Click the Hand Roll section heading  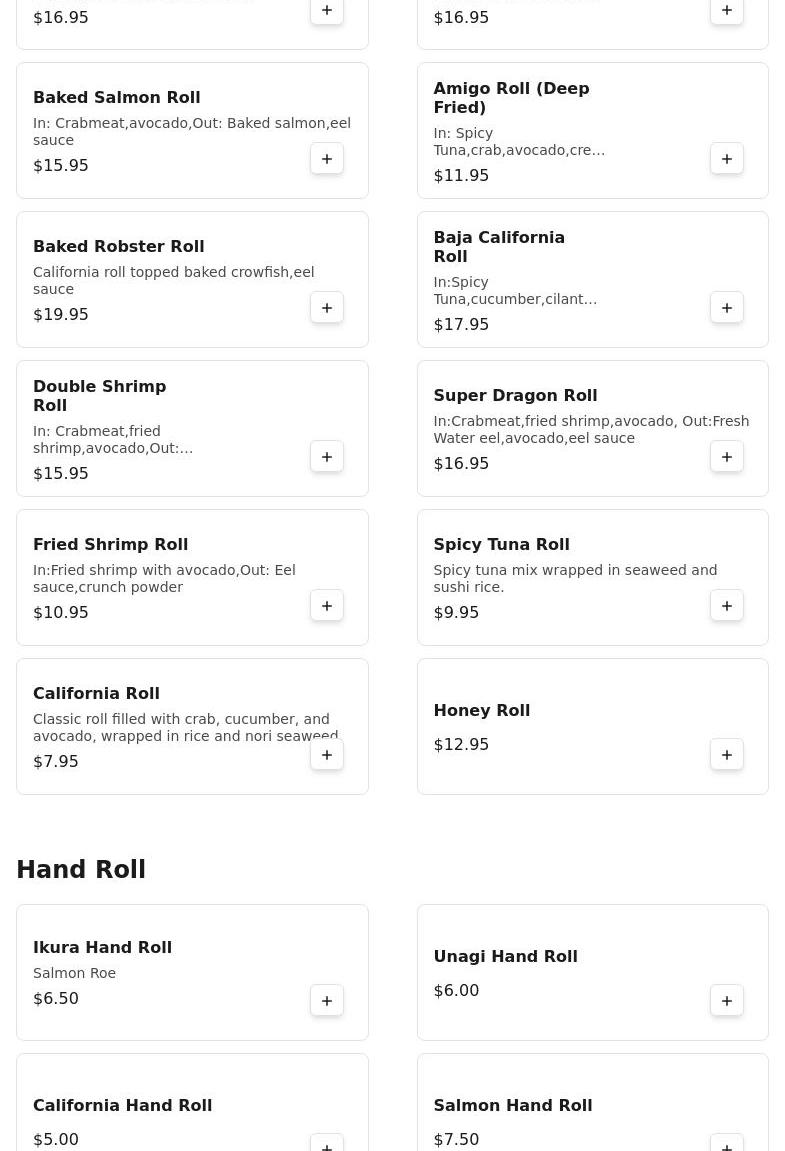(81, 870)
